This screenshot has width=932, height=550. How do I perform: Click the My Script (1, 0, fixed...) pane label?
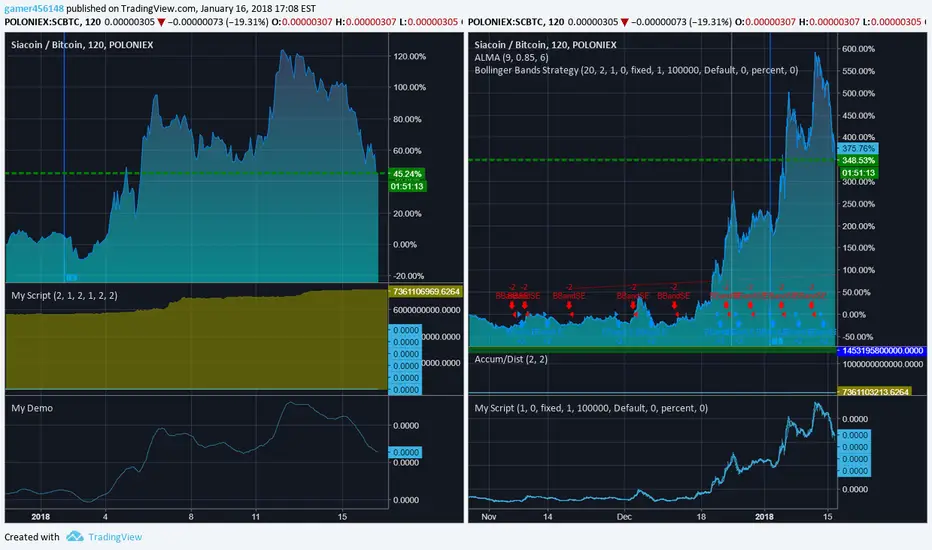coord(591,408)
